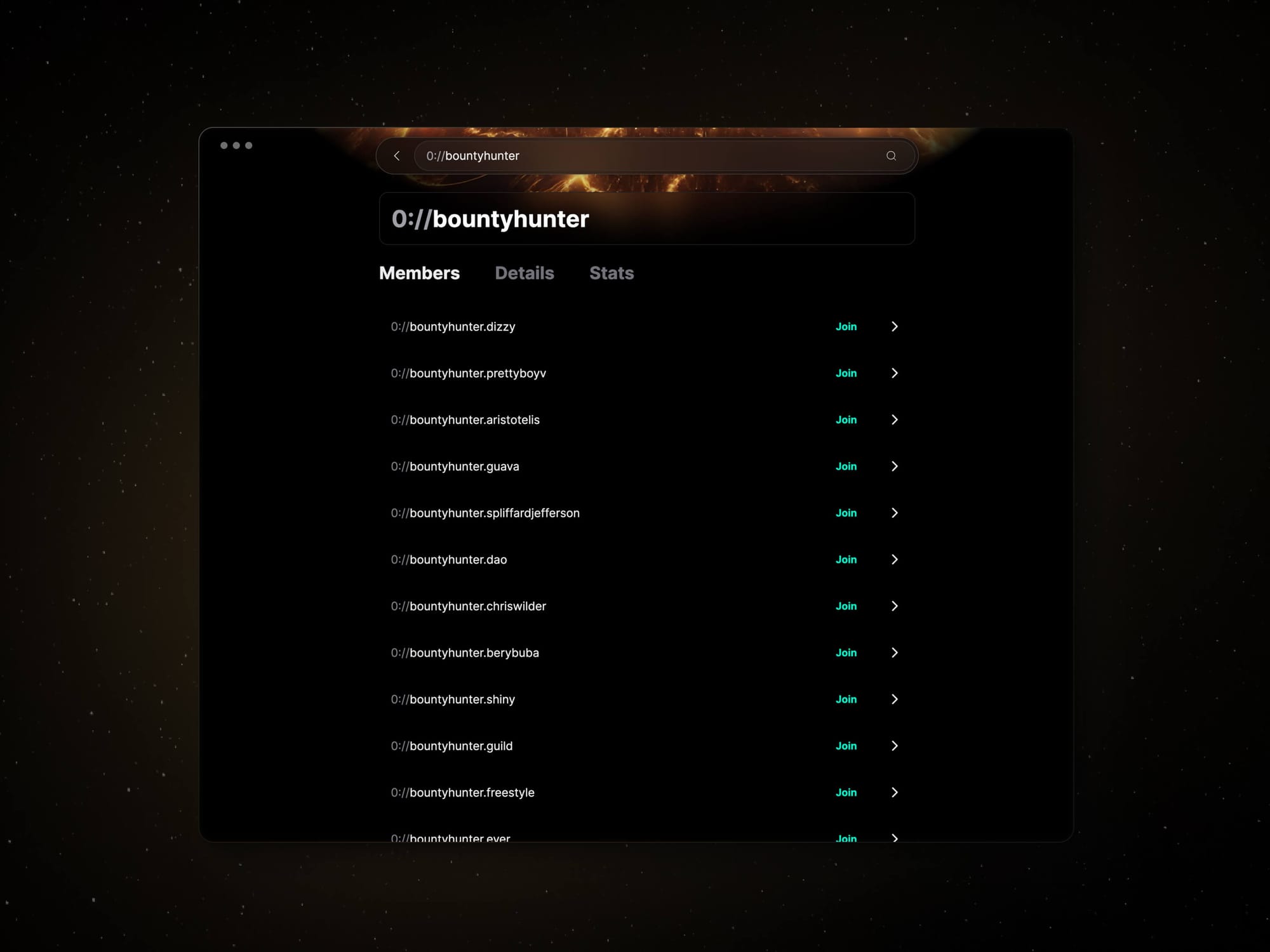Screen dimensions: 1270x952
Task: Click chevron next to bountyhunter.guava
Action: (894, 466)
